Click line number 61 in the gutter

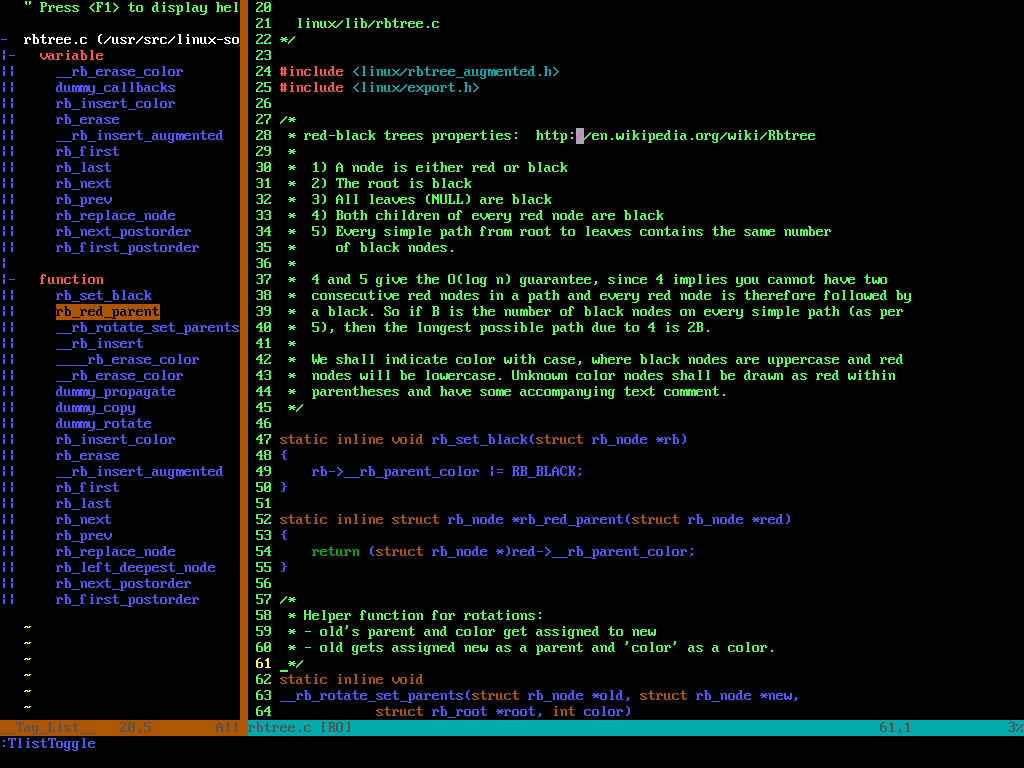point(263,664)
